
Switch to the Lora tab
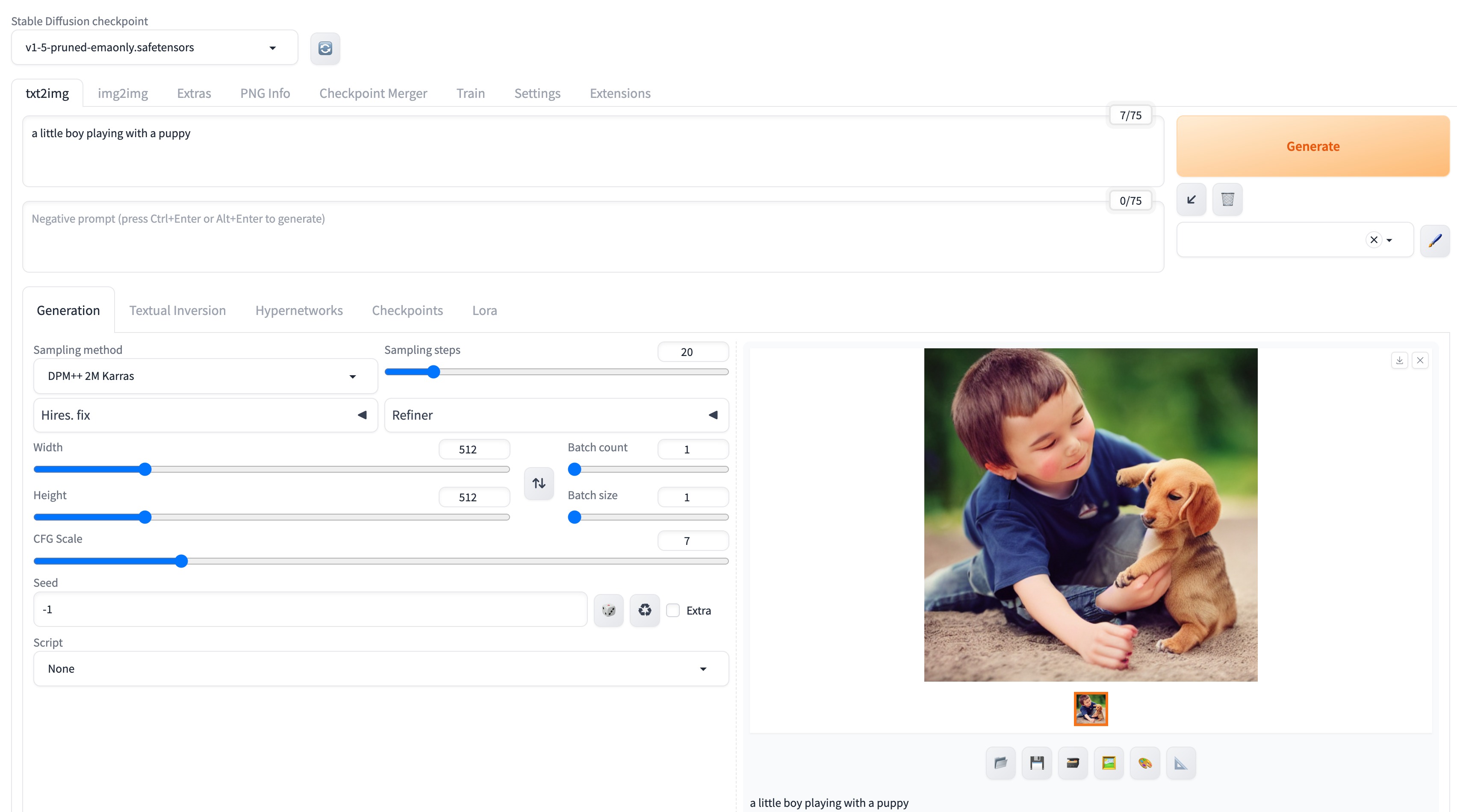[484, 310]
